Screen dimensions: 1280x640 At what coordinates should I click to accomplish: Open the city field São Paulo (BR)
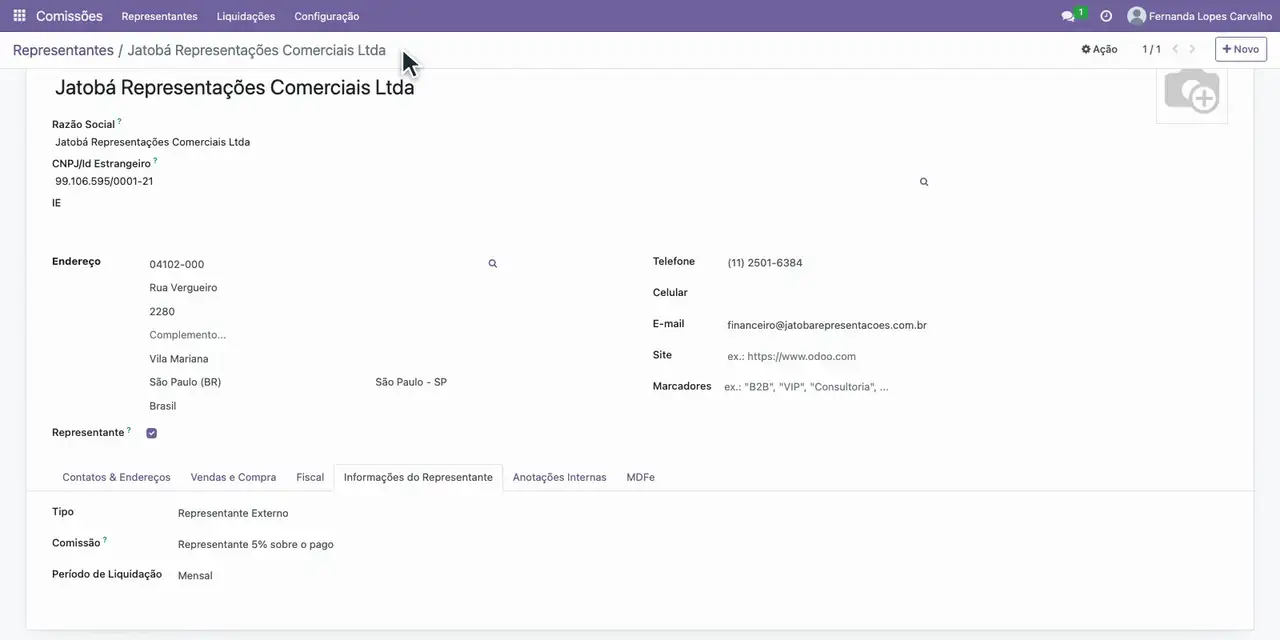pyautogui.click(x=185, y=382)
